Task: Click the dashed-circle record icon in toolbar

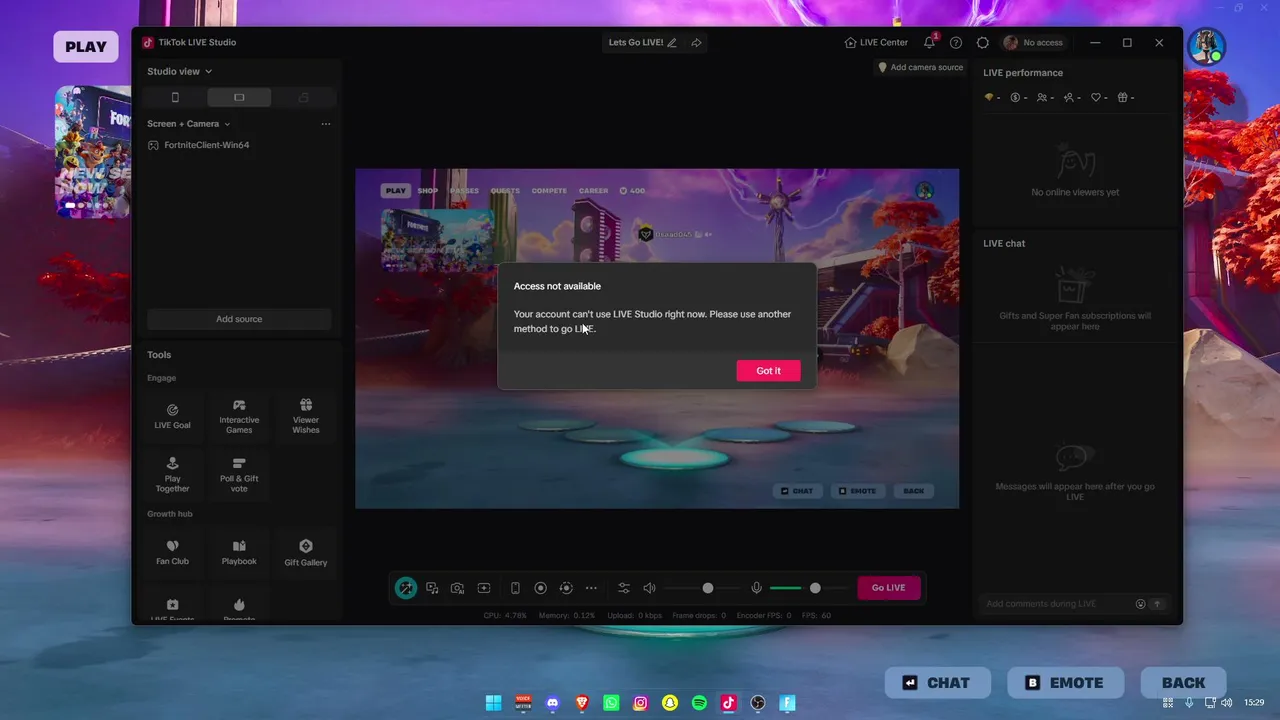Action: click(566, 588)
